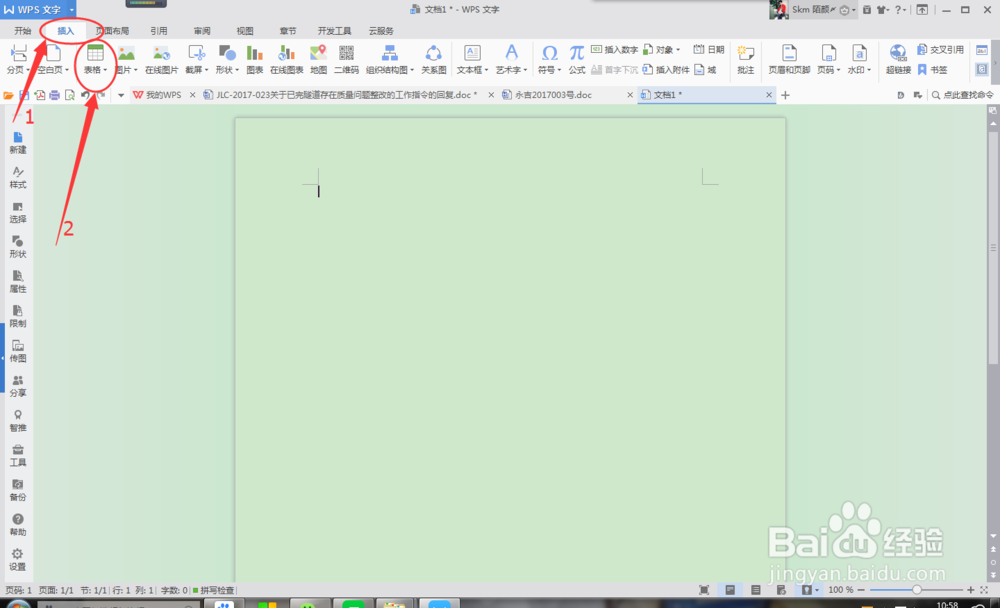Add a comment with 批注
Image resolution: width=1000 pixels, height=608 pixels.
coord(746,59)
